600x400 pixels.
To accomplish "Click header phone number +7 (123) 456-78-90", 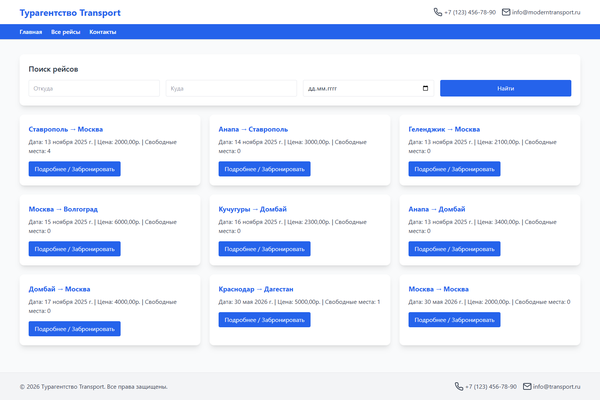I will point(470,12).
